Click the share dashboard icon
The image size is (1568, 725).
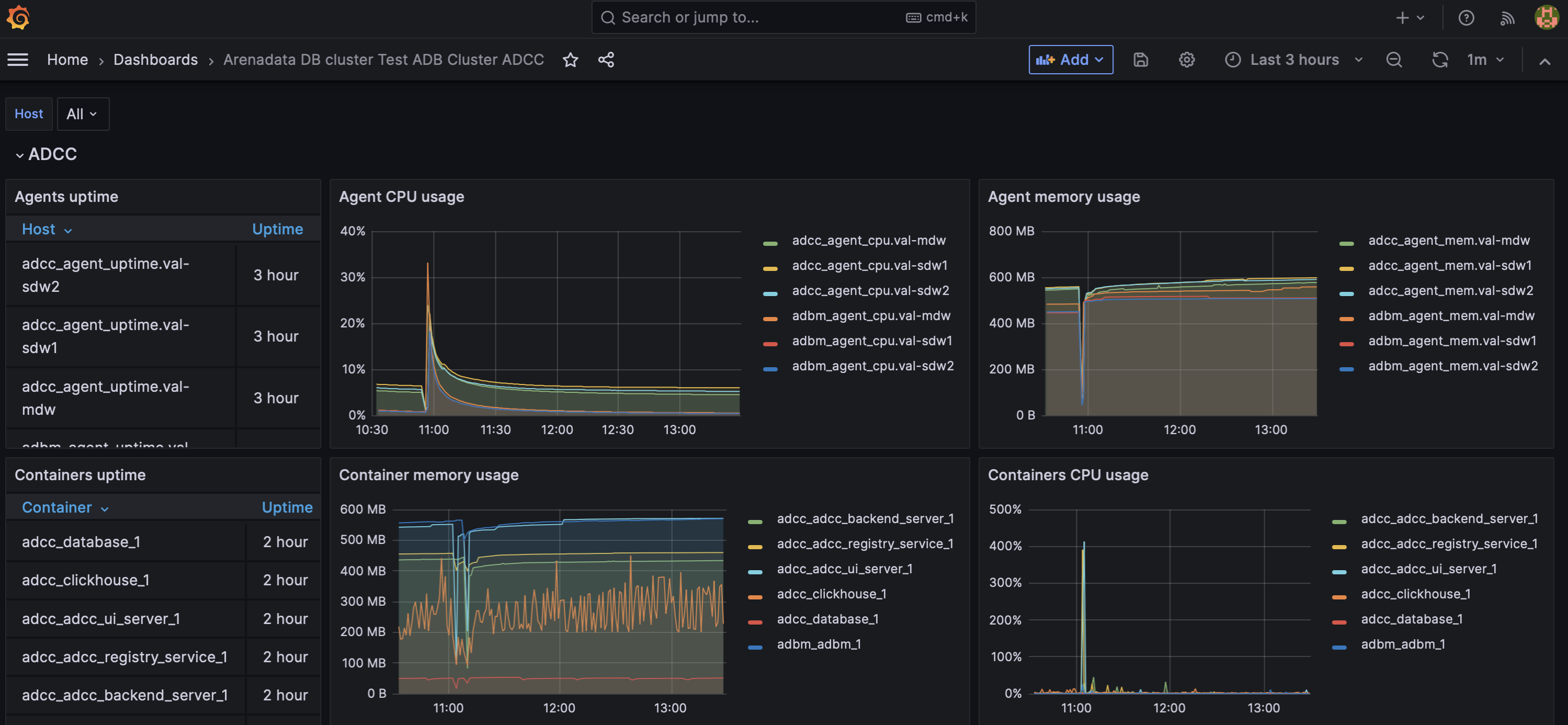coord(606,60)
